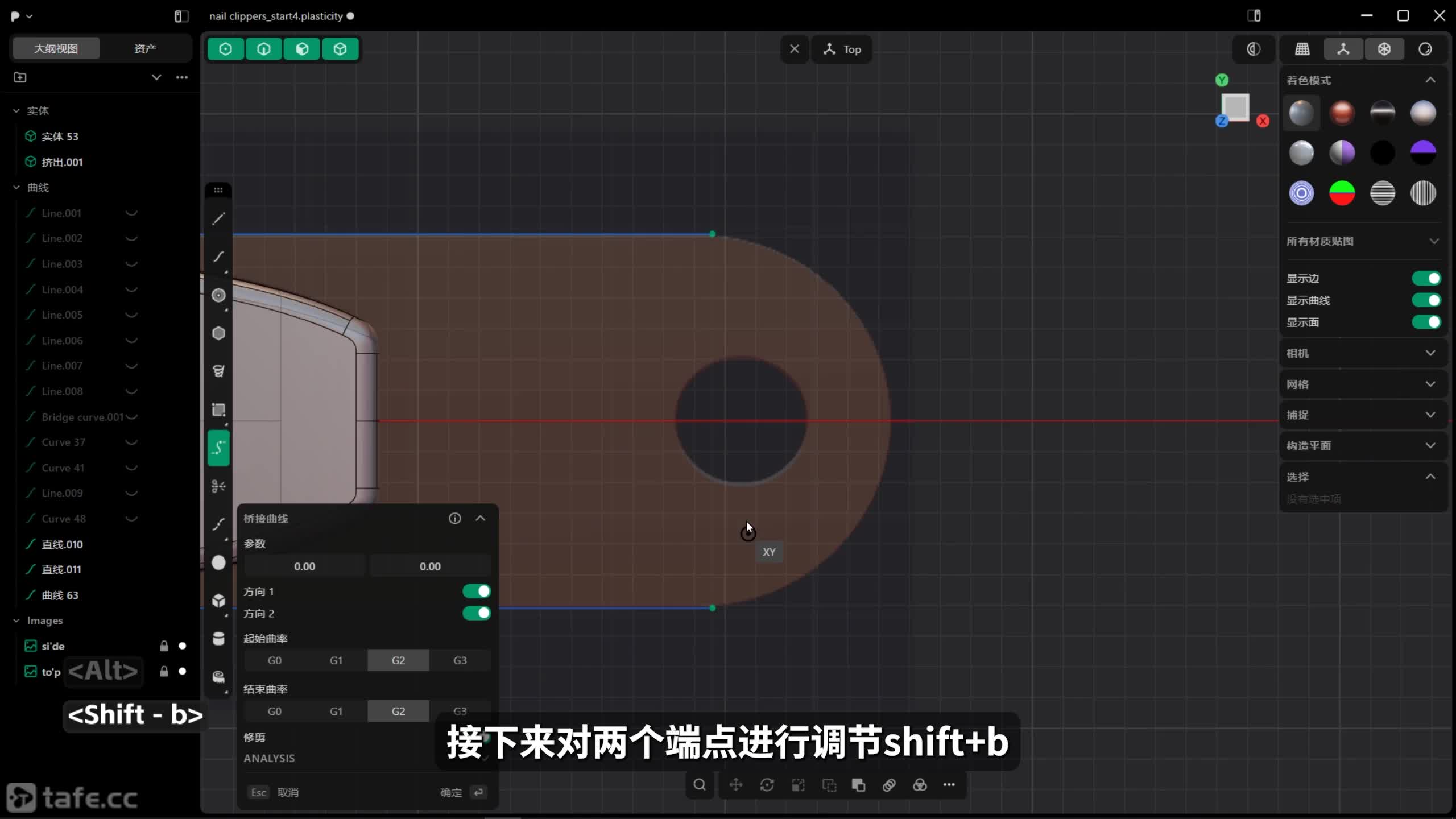
Task: Select the line tool in left toolbar
Action: click(218, 219)
